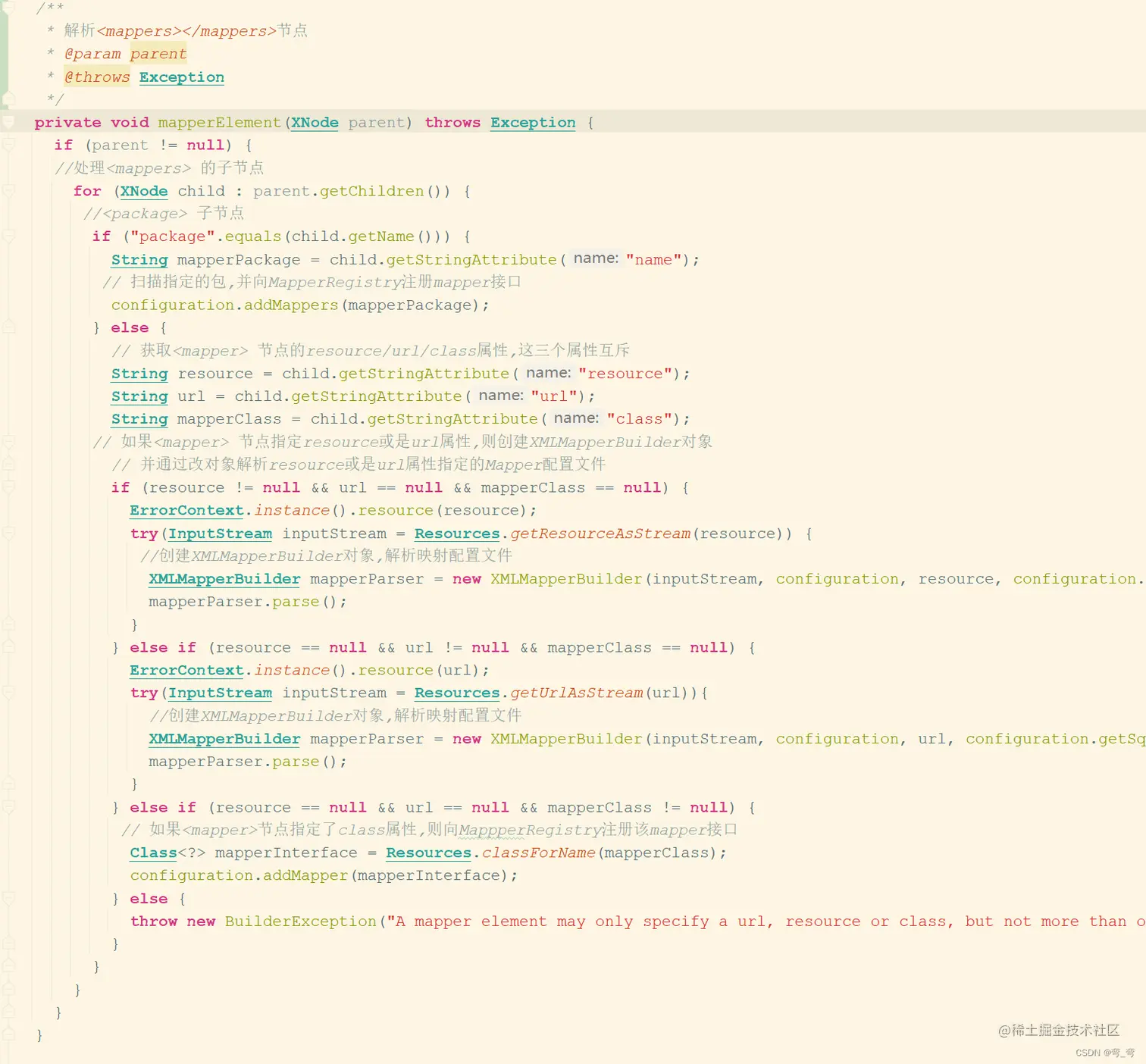
Task: Fold the getUrlAsStream try block in gutter
Action: pyautogui.click(x=8, y=693)
